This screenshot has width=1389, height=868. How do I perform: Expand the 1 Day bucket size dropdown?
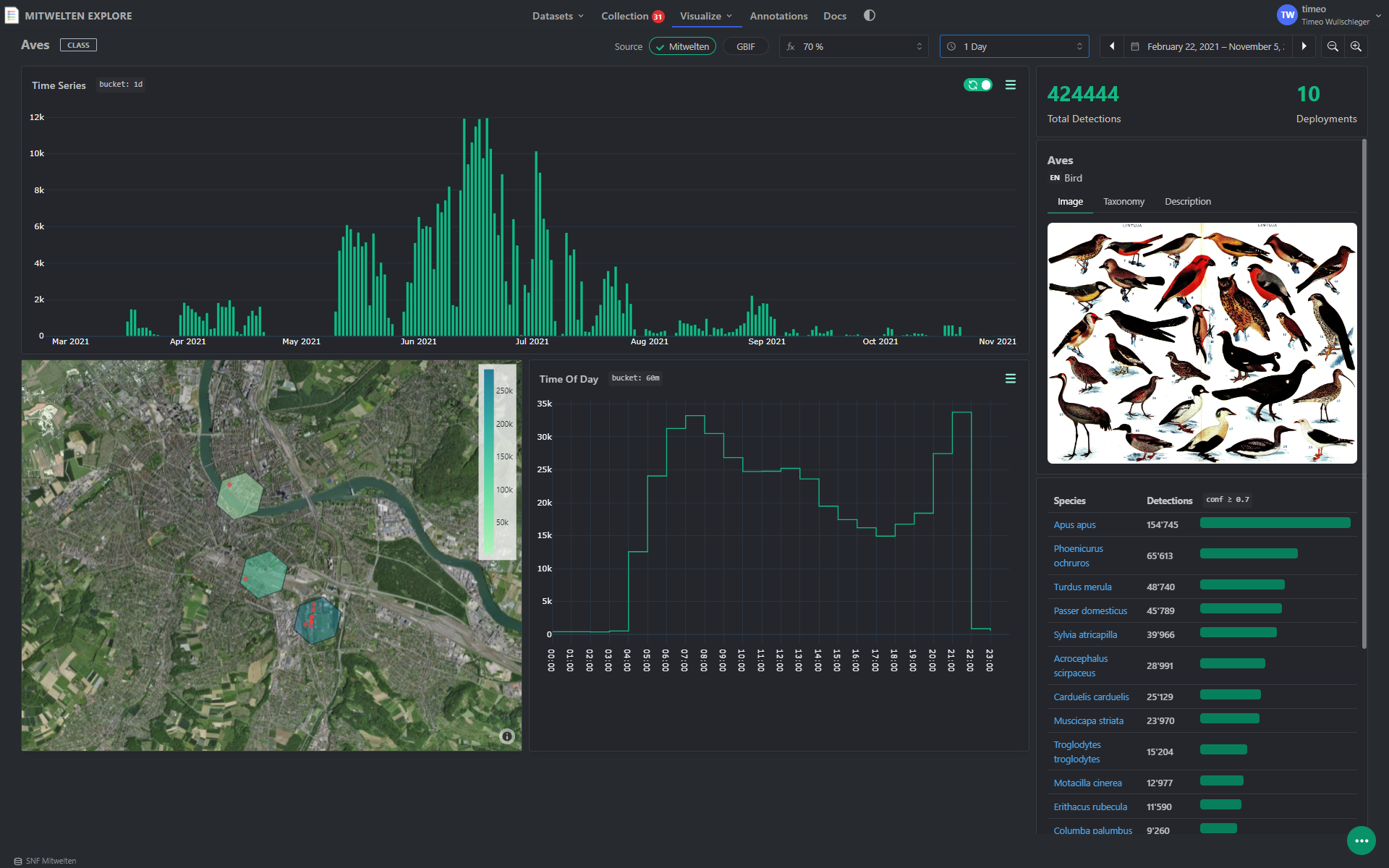click(x=1015, y=46)
